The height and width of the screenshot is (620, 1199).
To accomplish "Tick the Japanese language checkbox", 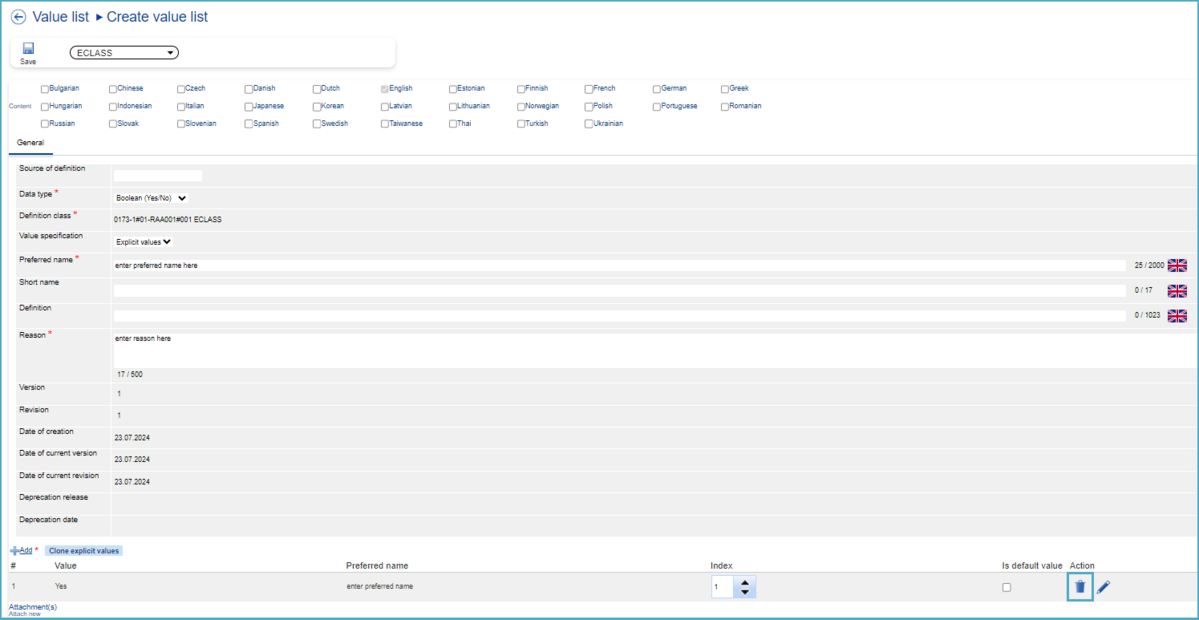I will coord(249,106).
